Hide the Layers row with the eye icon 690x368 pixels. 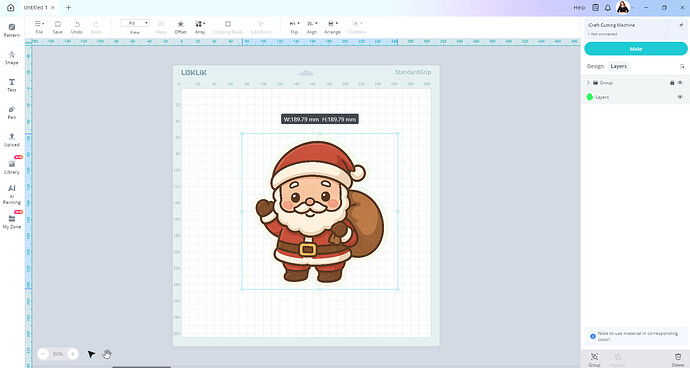pos(680,97)
